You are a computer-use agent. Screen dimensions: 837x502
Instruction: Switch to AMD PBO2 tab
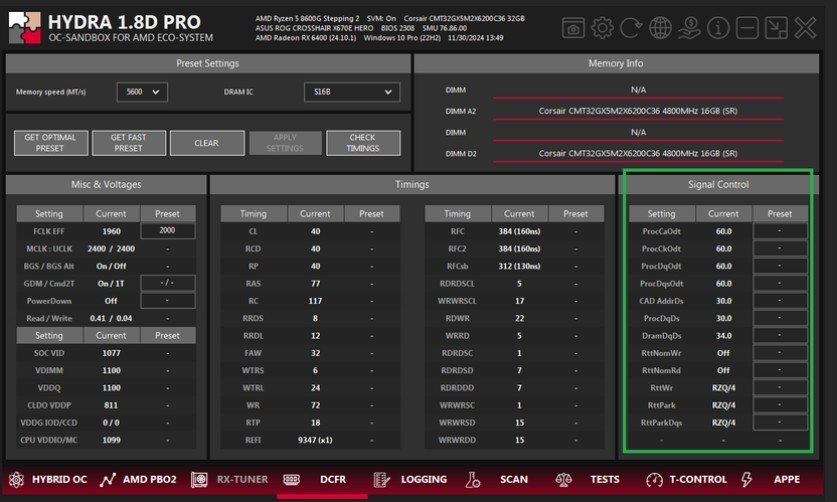click(149, 480)
